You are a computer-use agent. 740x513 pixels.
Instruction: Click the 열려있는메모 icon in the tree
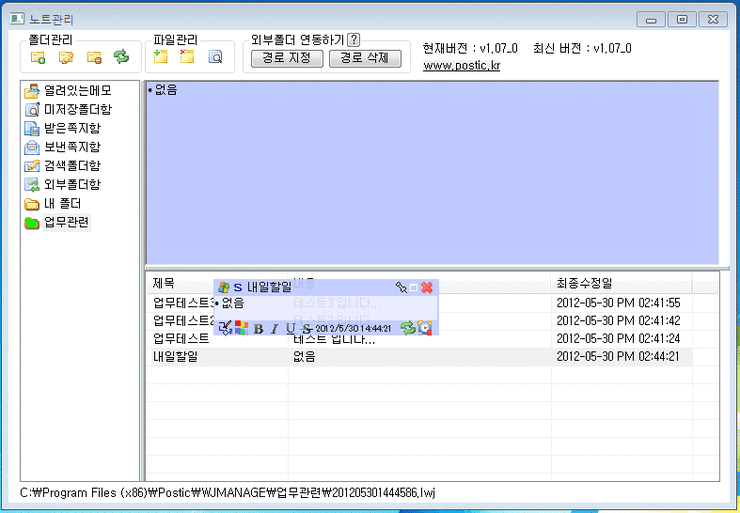[32, 91]
